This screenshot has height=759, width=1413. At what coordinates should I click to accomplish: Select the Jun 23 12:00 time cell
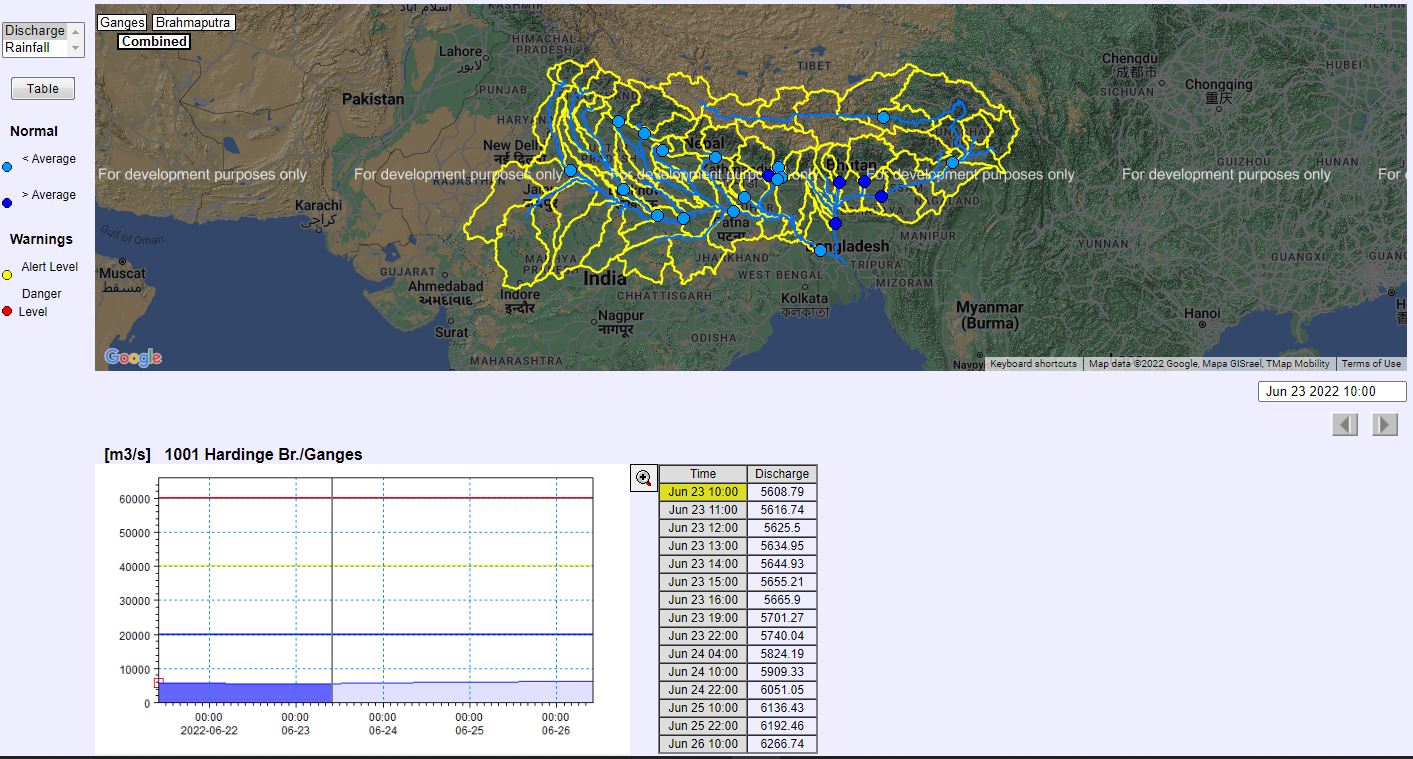click(x=703, y=528)
